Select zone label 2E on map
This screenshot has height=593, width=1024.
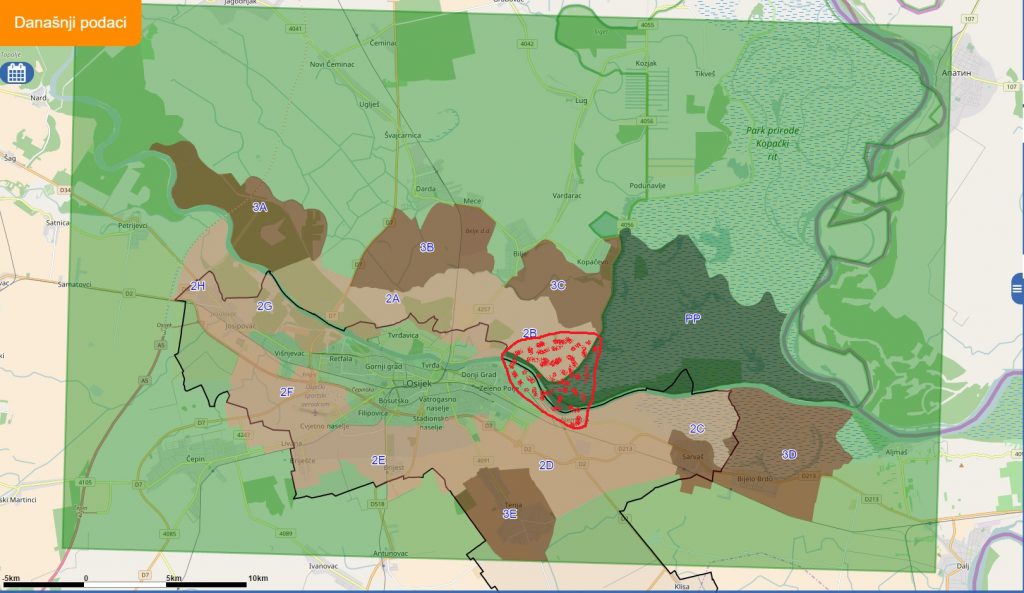tap(378, 460)
